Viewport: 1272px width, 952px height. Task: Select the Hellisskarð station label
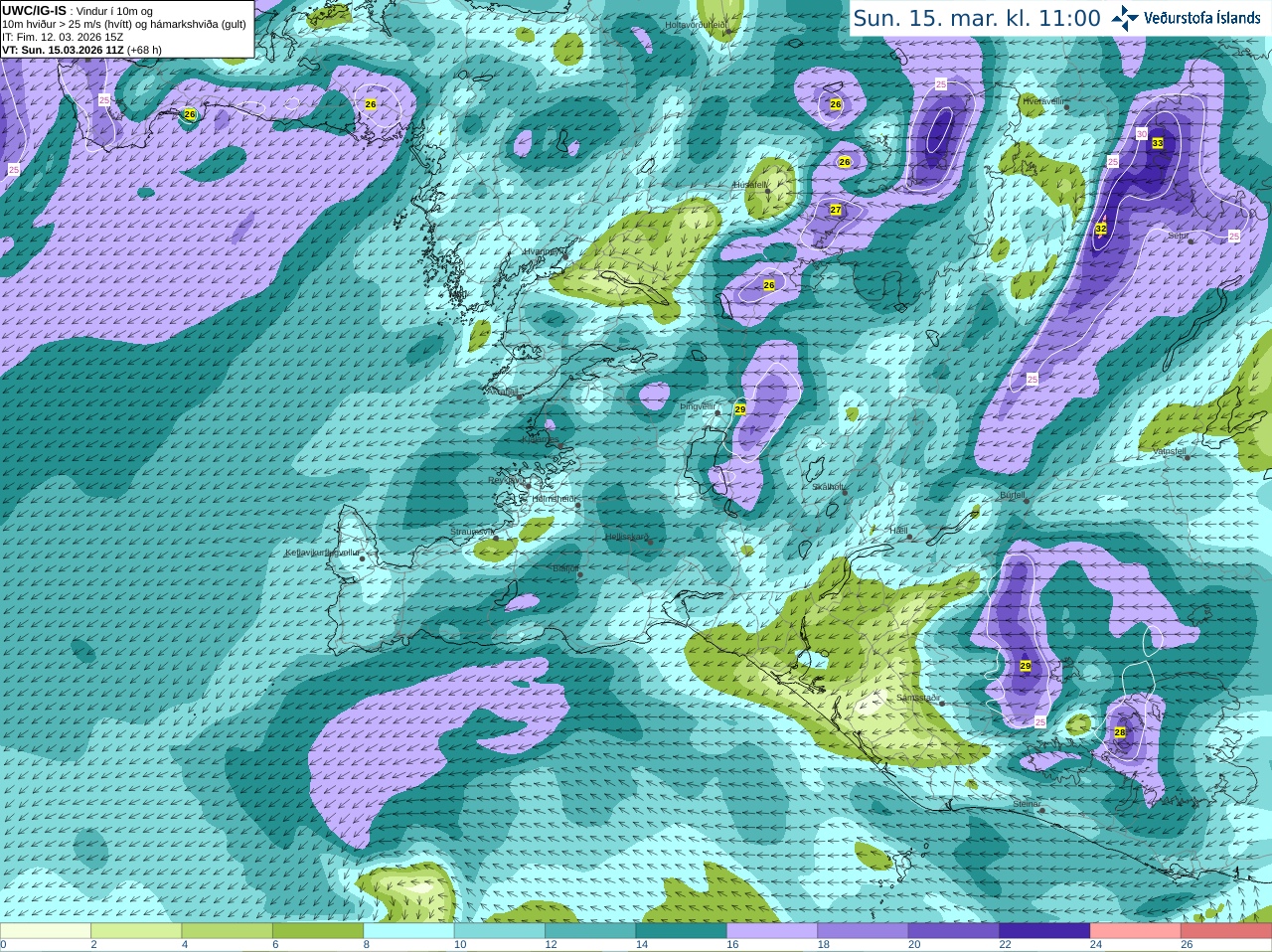click(x=627, y=537)
